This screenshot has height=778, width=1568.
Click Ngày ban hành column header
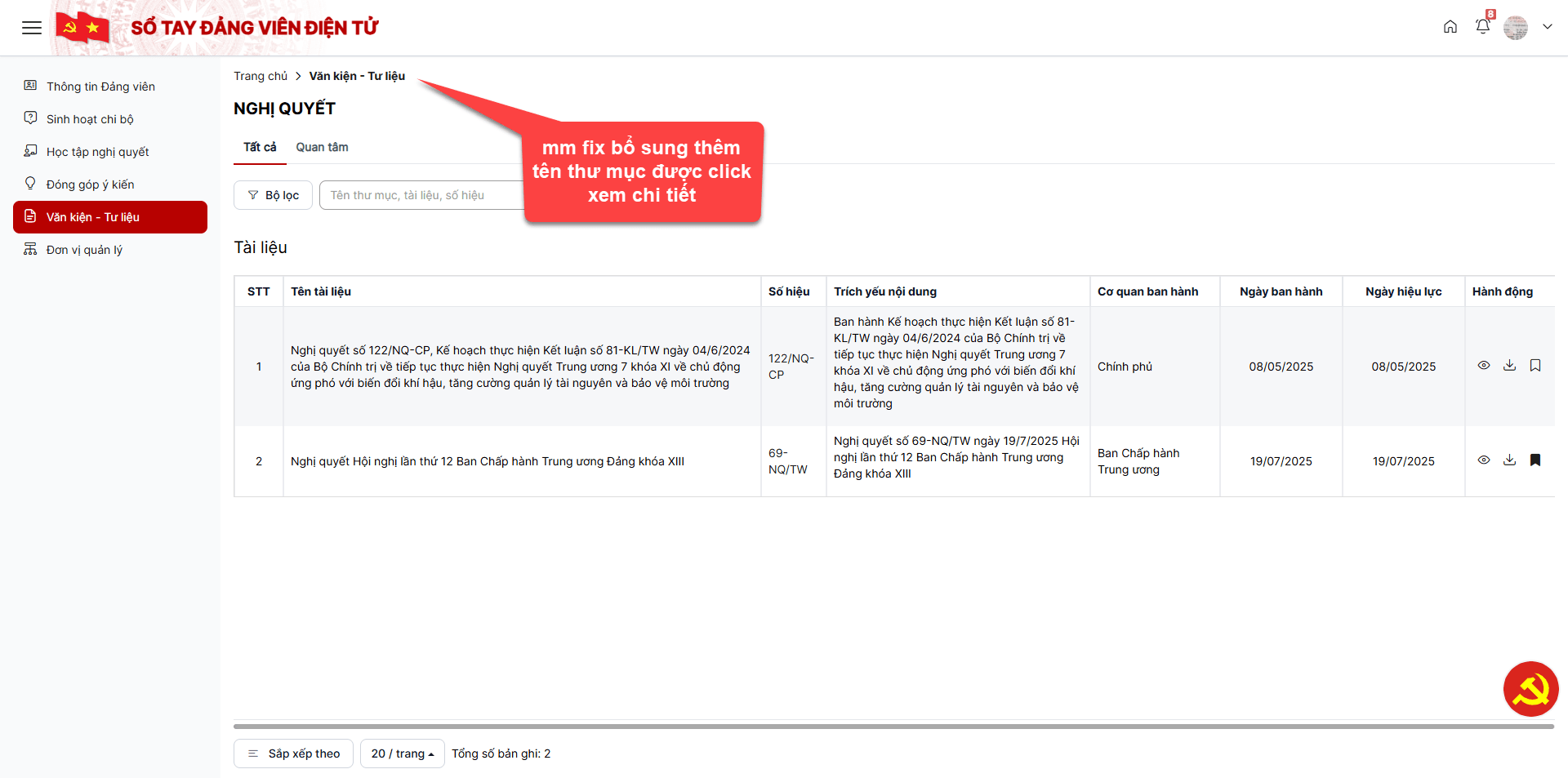pos(1281,291)
